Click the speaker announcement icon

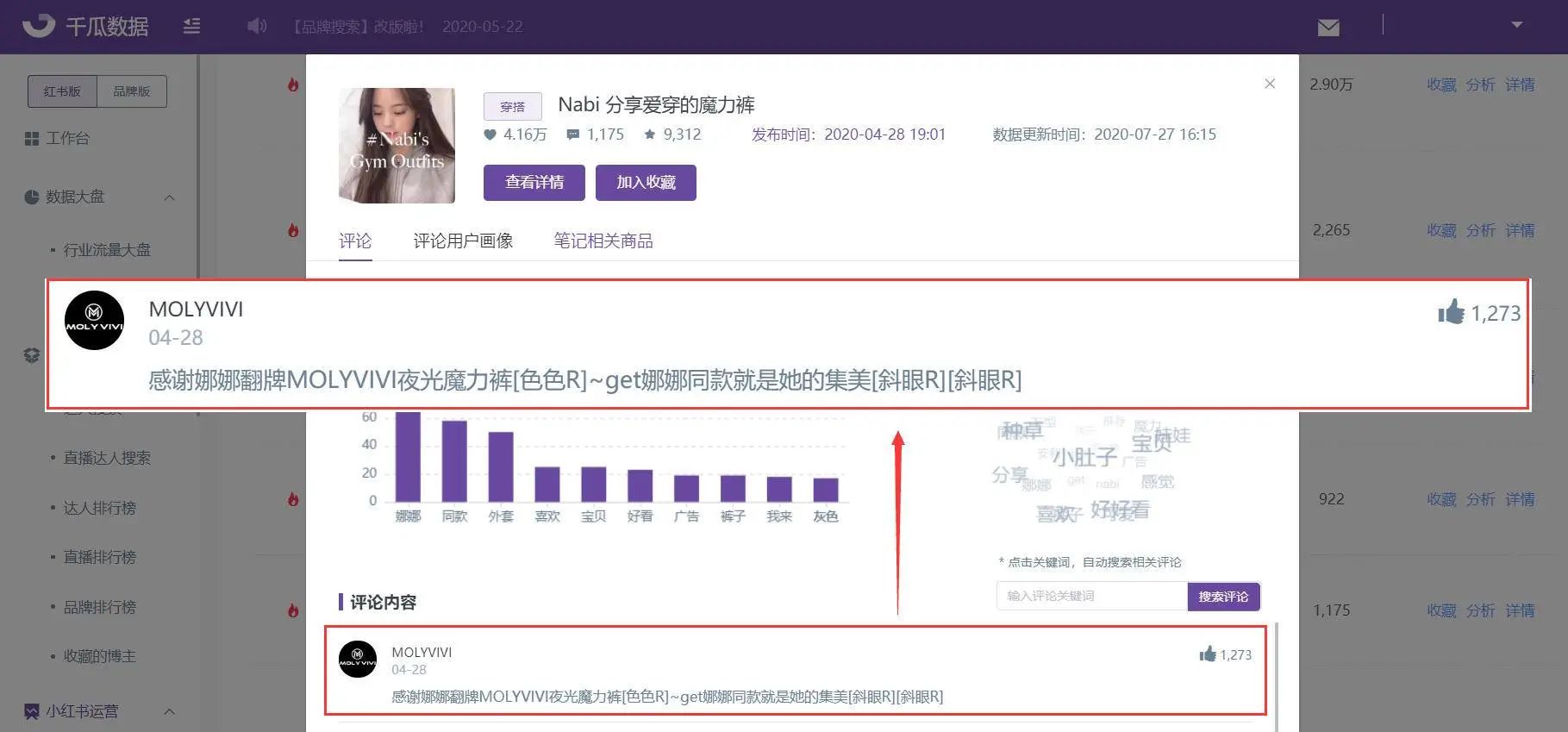click(x=257, y=26)
